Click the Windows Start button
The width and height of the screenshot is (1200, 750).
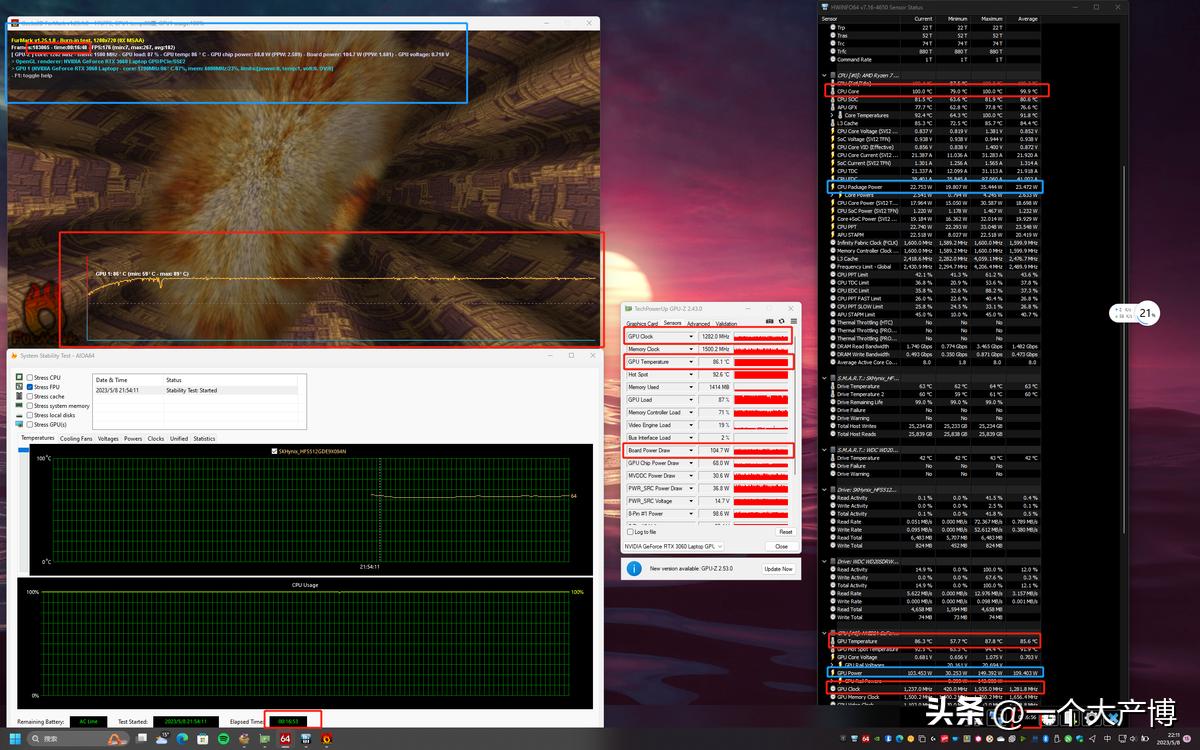pos(16,739)
